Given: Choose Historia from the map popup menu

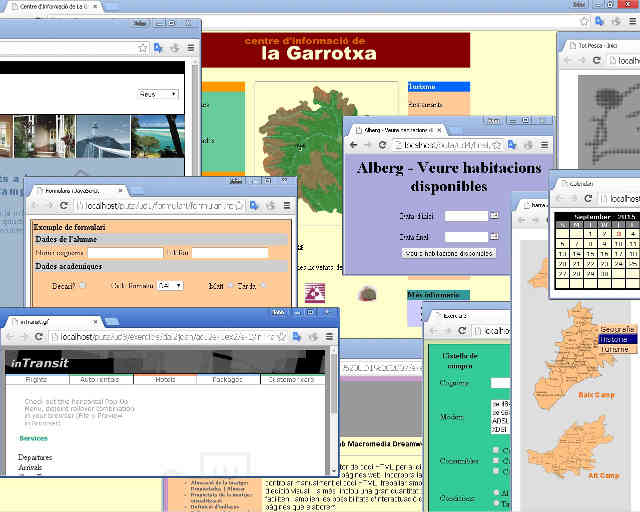Looking at the screenshot, I should [613, 339].
